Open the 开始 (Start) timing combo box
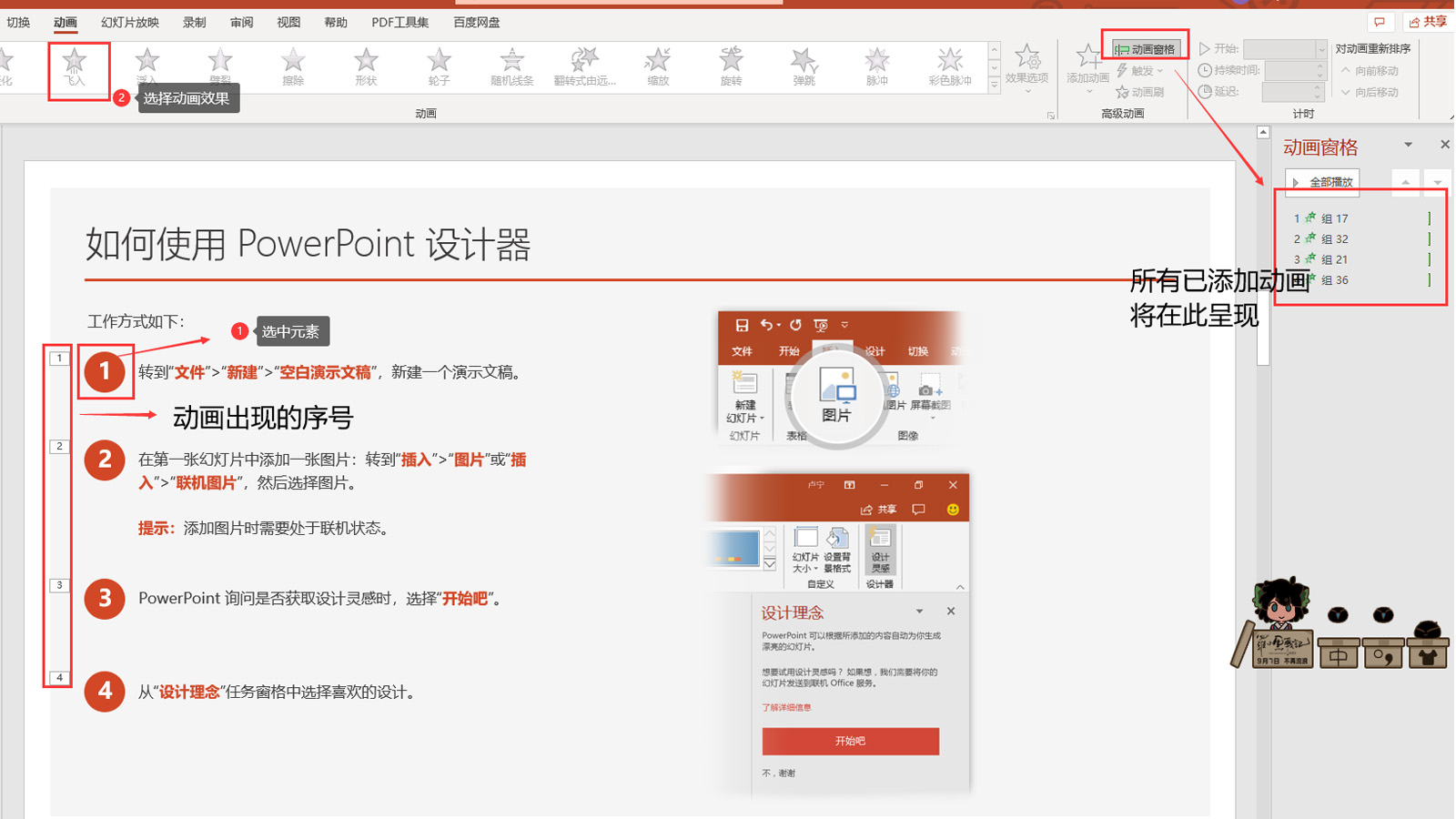Viewport: 1456px width, 819px height. 1284,49
